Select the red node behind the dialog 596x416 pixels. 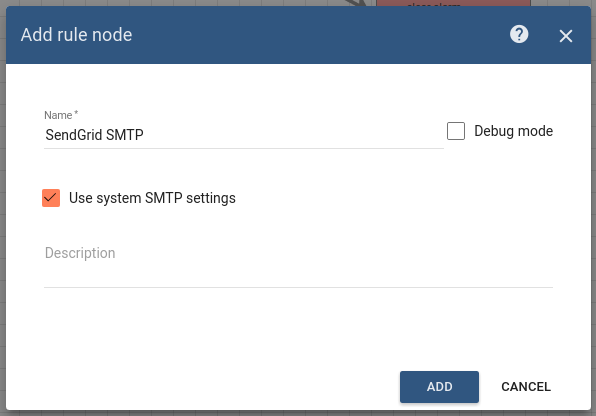453,3
